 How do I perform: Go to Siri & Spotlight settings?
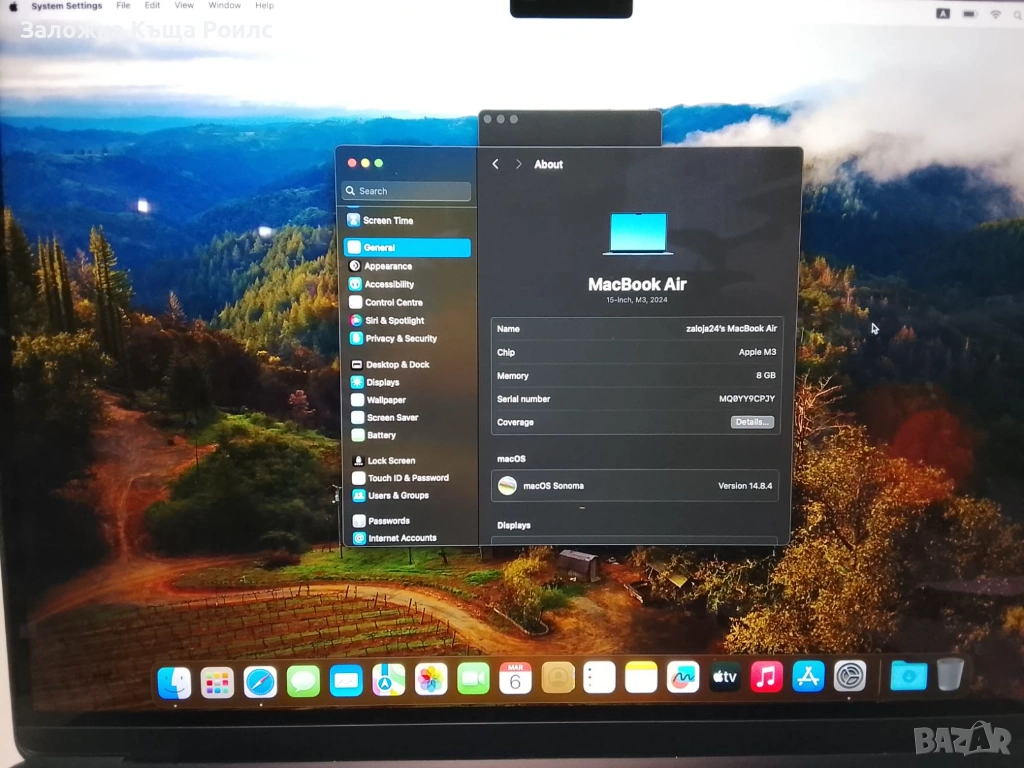pyautogui.click(x=394, y=321)
